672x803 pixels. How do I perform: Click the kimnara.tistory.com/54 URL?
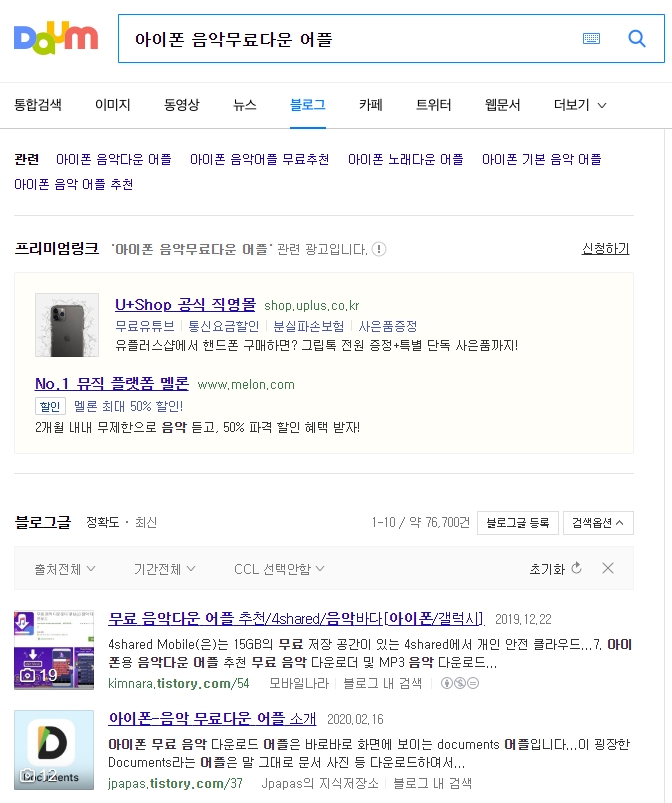click(x=179, y=684)
